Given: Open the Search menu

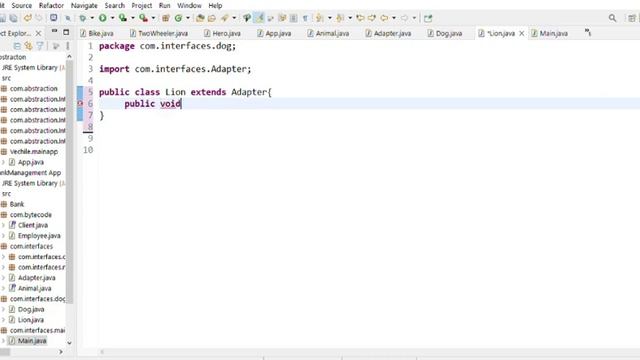Looking at the screenshot, I should point(115,6).
